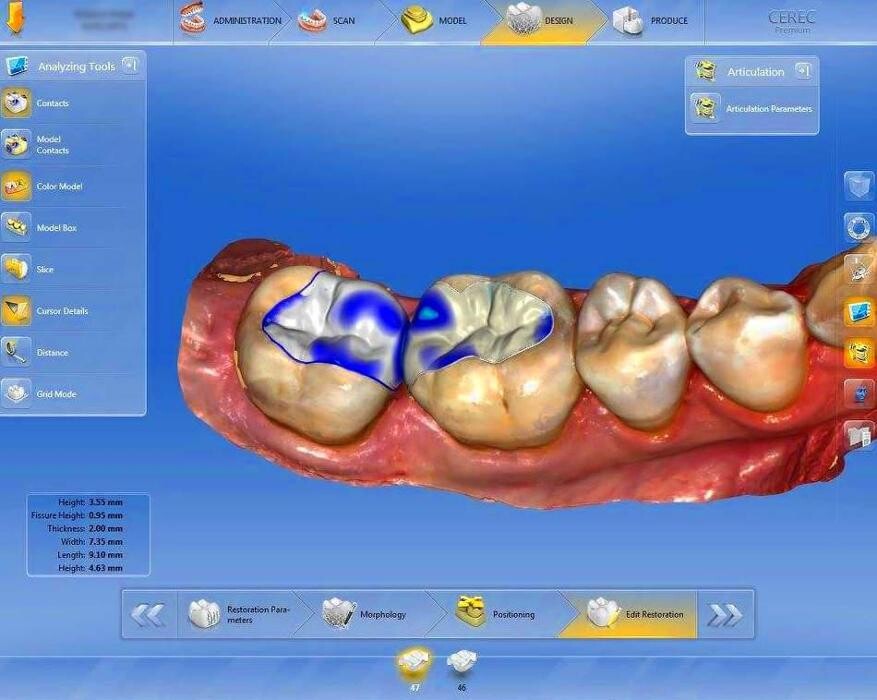Switch to the Administration phase
The height and width of the screenshot is (700, 877).
coord(232,21)
